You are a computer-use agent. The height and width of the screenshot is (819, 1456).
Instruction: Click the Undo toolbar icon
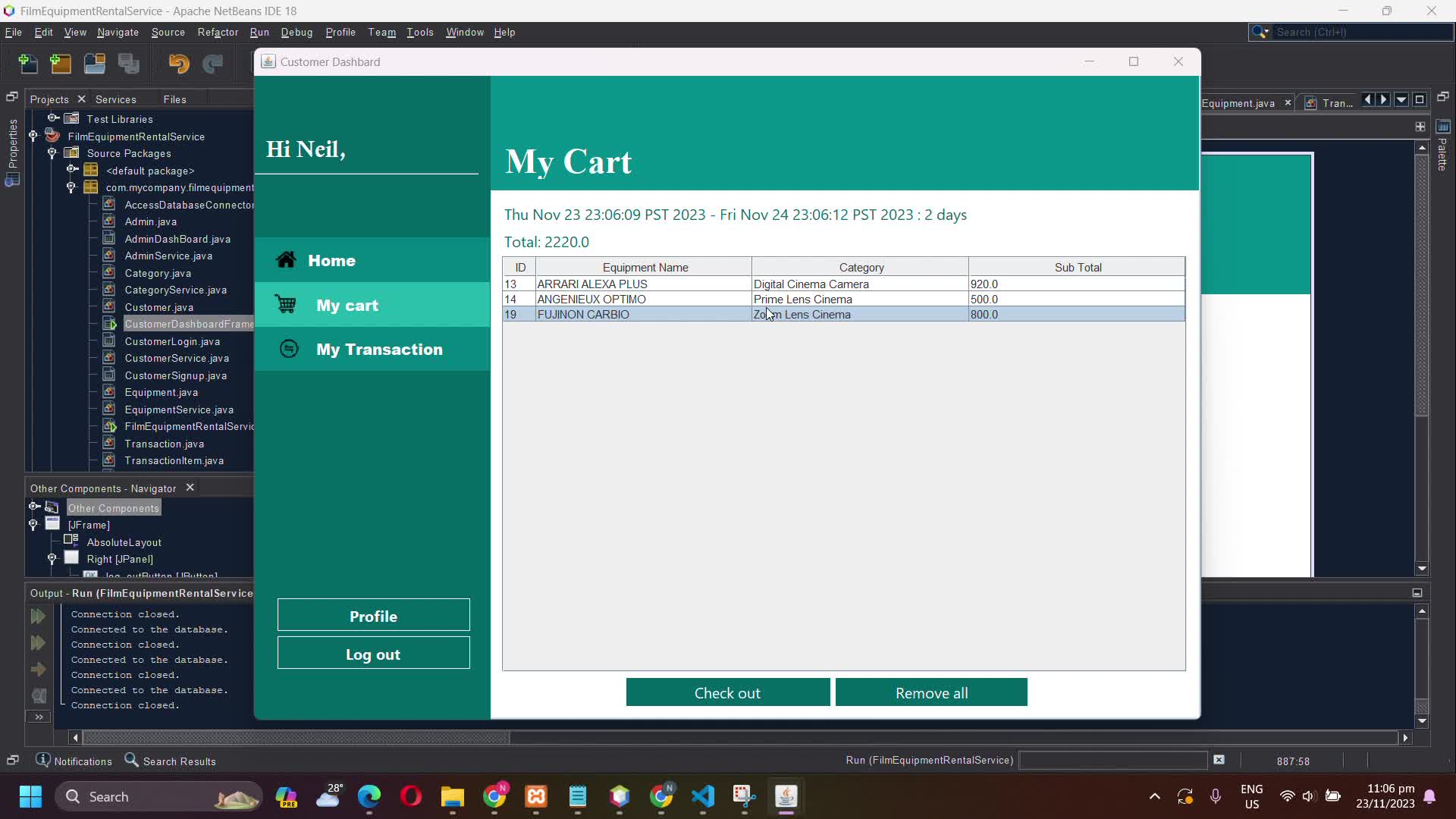pos(178,64)
